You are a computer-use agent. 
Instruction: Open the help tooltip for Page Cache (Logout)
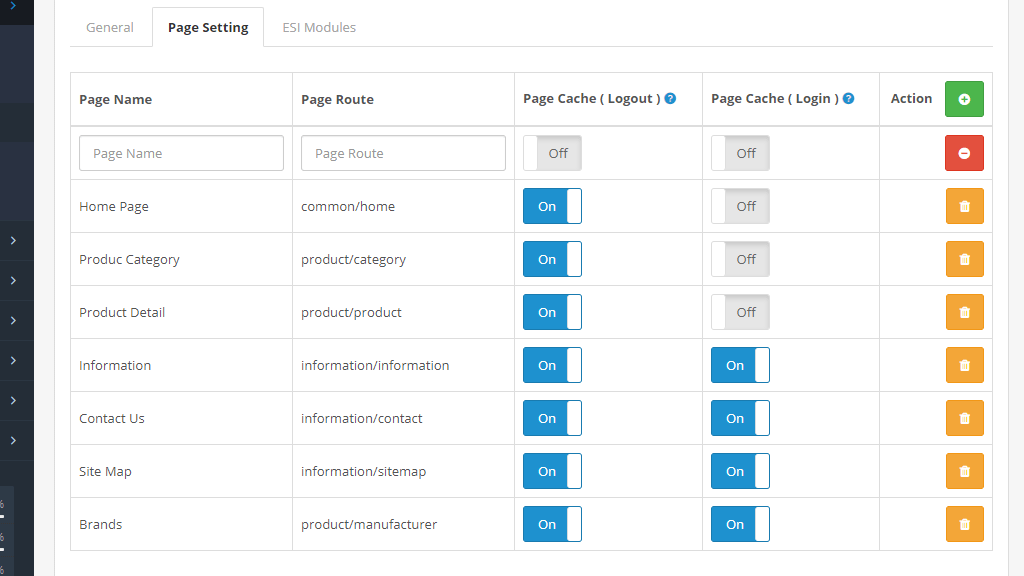(670, 98)
